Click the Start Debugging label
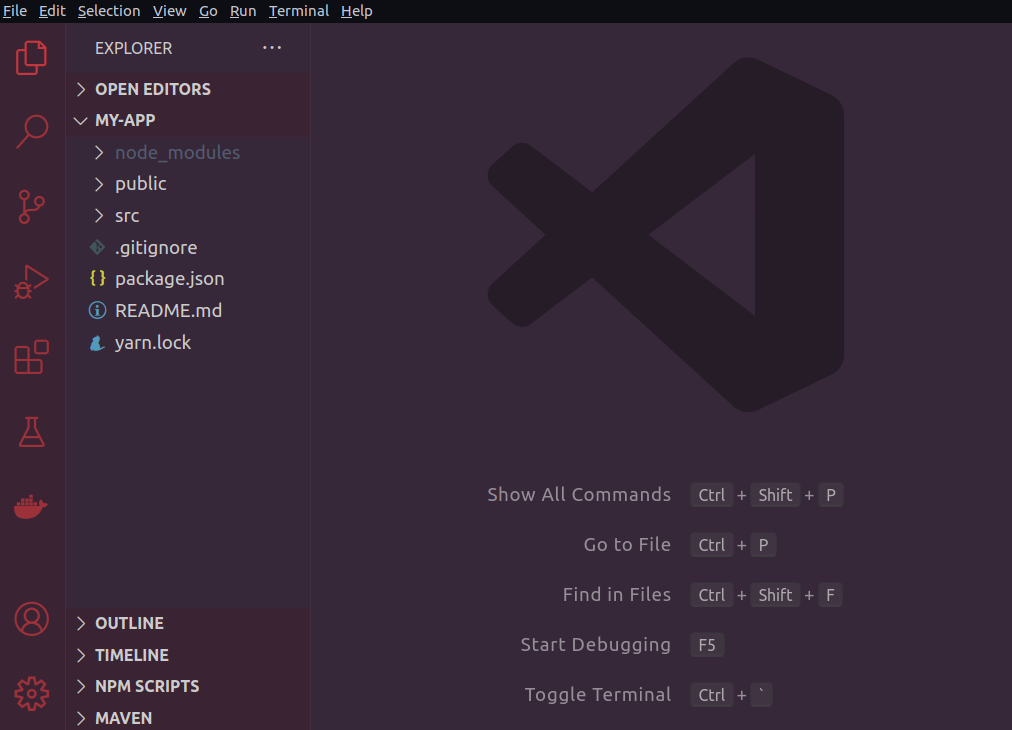The width and height of the screenshot is (1012, 730). 596,644
